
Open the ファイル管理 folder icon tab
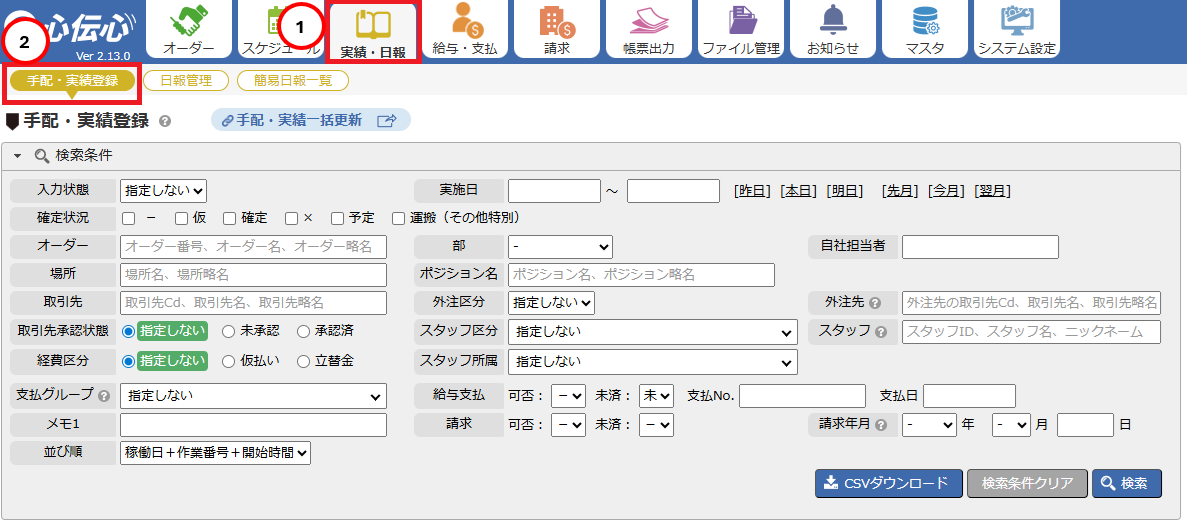click(740, 29)
